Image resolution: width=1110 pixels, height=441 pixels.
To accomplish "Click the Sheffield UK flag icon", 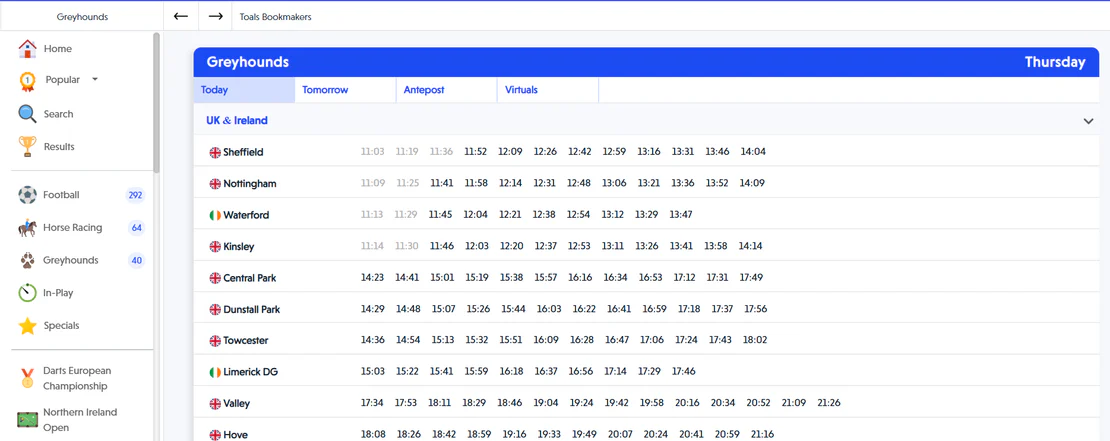I will [x=215, y=152].
